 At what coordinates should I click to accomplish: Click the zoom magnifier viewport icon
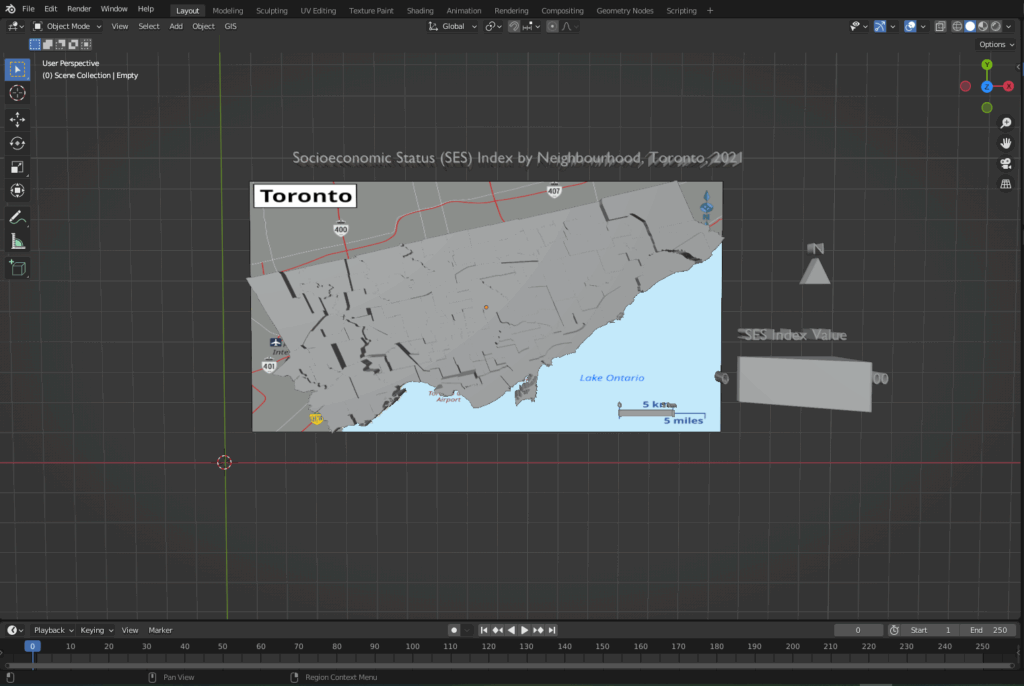[x=1006, y=123]
